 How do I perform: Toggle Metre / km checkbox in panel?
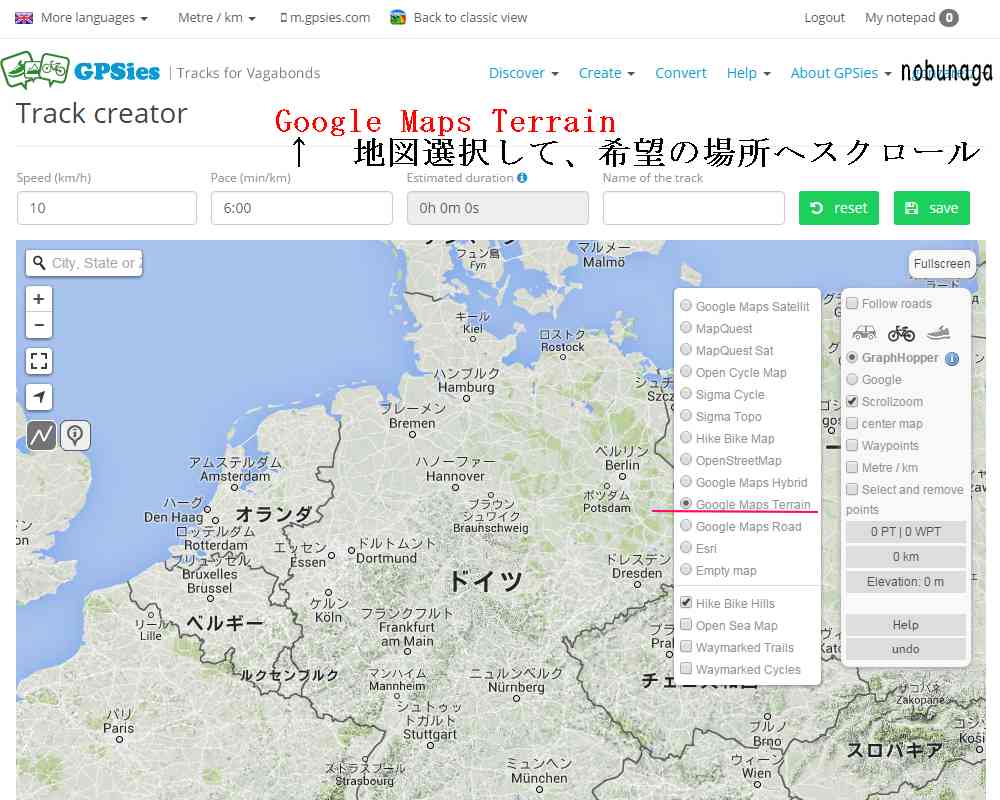click(x=852, y=467)
